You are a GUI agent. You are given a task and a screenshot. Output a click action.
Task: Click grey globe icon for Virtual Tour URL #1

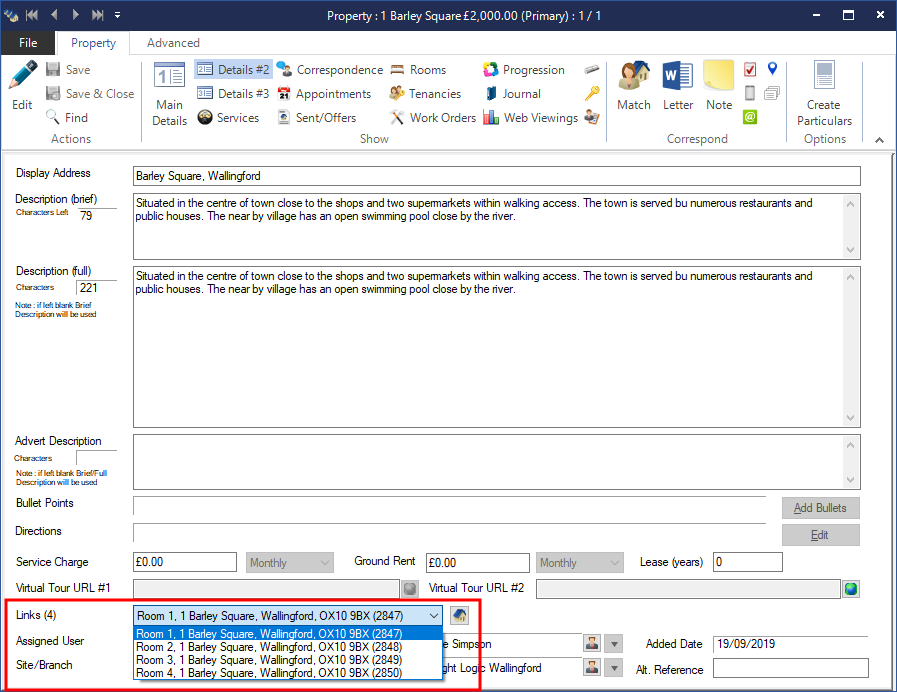[410, 588]
